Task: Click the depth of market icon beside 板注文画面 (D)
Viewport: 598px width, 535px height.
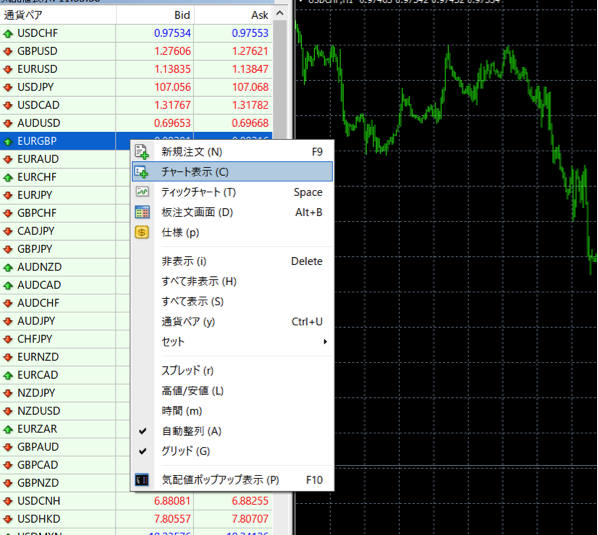Action: click(x=142, y=212)
